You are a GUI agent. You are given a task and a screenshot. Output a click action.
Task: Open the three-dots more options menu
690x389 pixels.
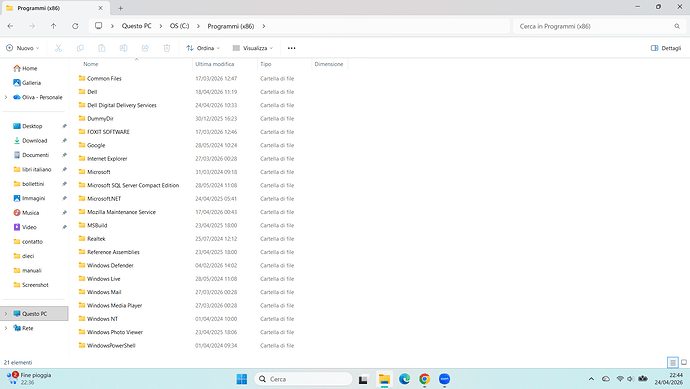click(291, 48)
